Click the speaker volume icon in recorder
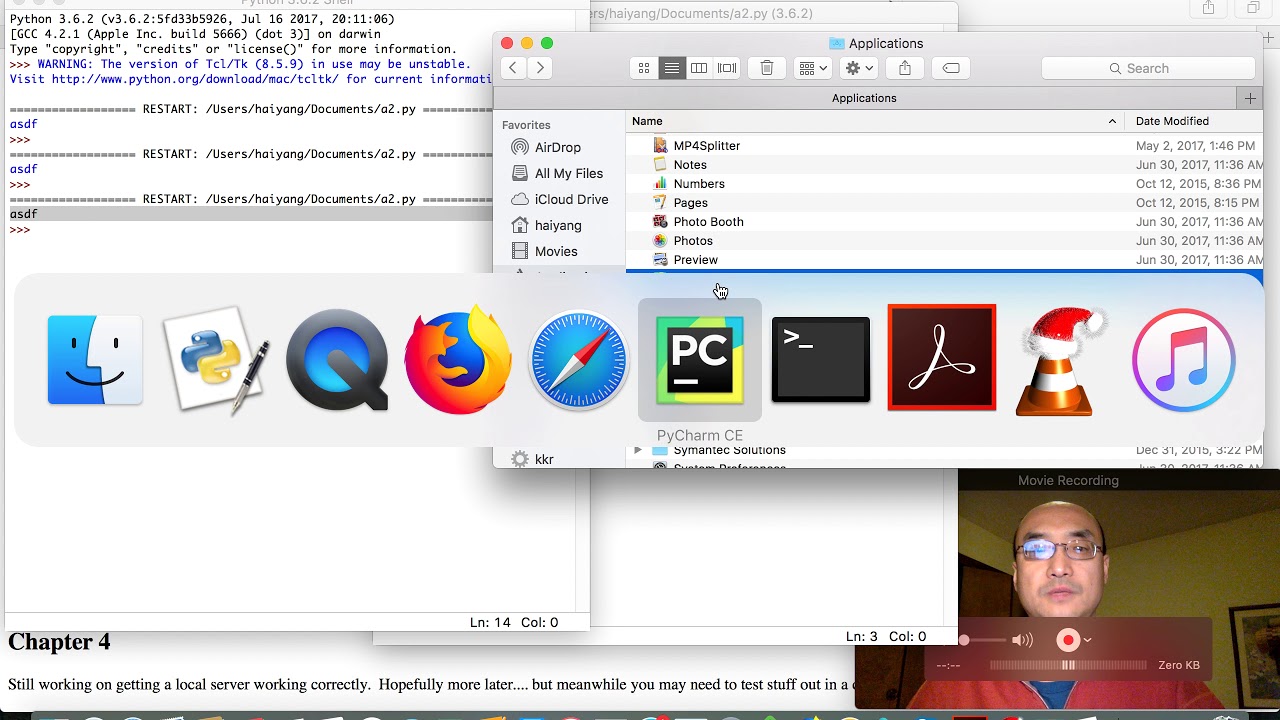 click(1022, 640)
